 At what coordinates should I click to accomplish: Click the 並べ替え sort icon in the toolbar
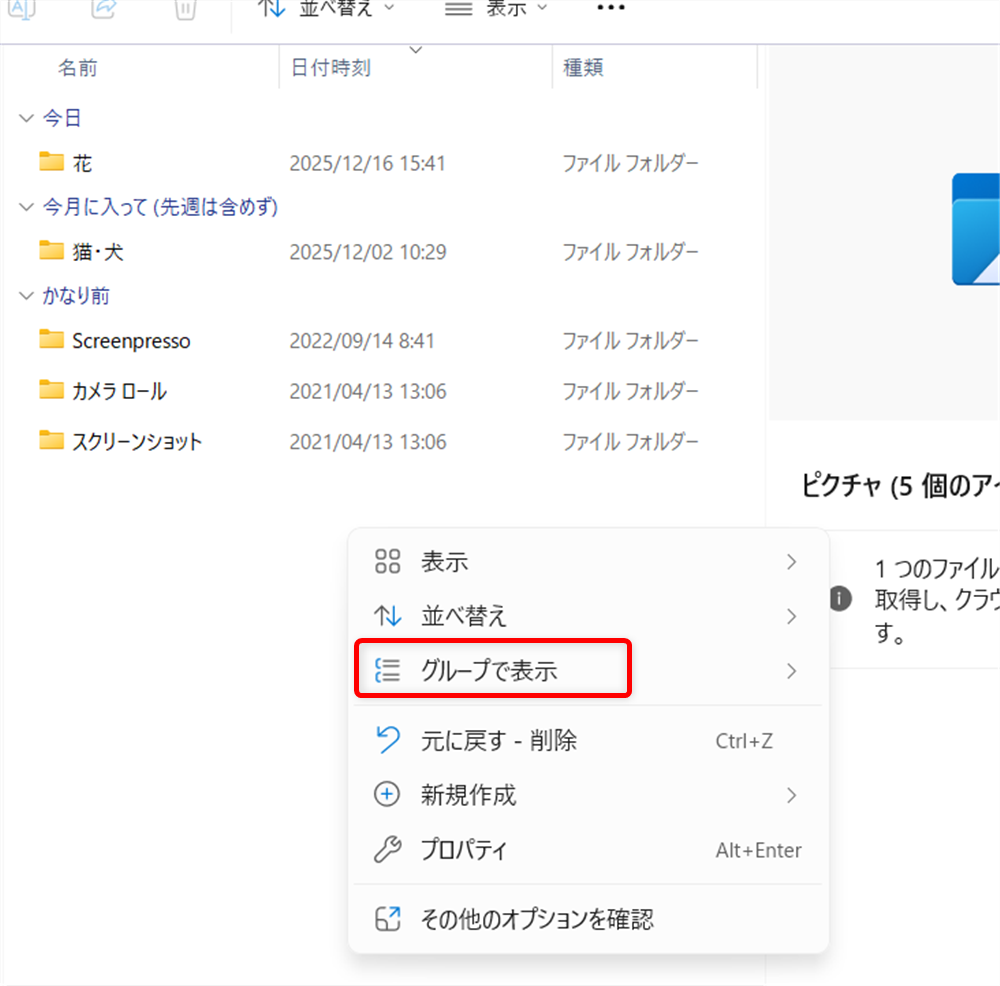click(270, 8)
